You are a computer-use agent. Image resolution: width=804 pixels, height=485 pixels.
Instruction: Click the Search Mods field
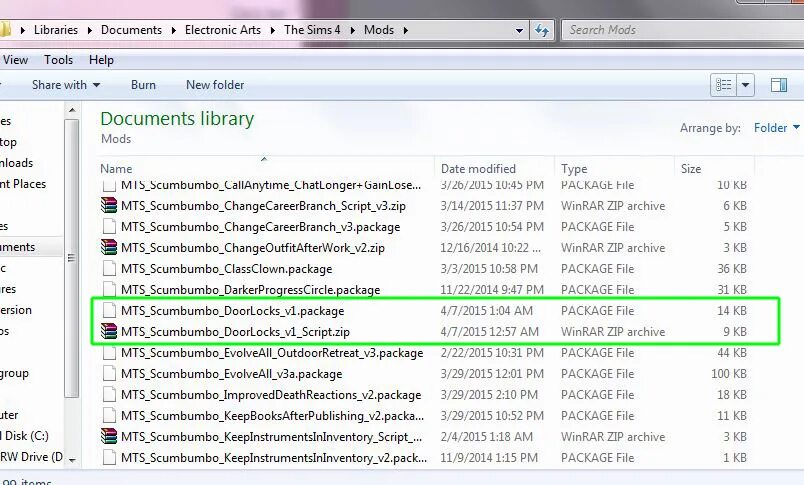tap(682, 30)
